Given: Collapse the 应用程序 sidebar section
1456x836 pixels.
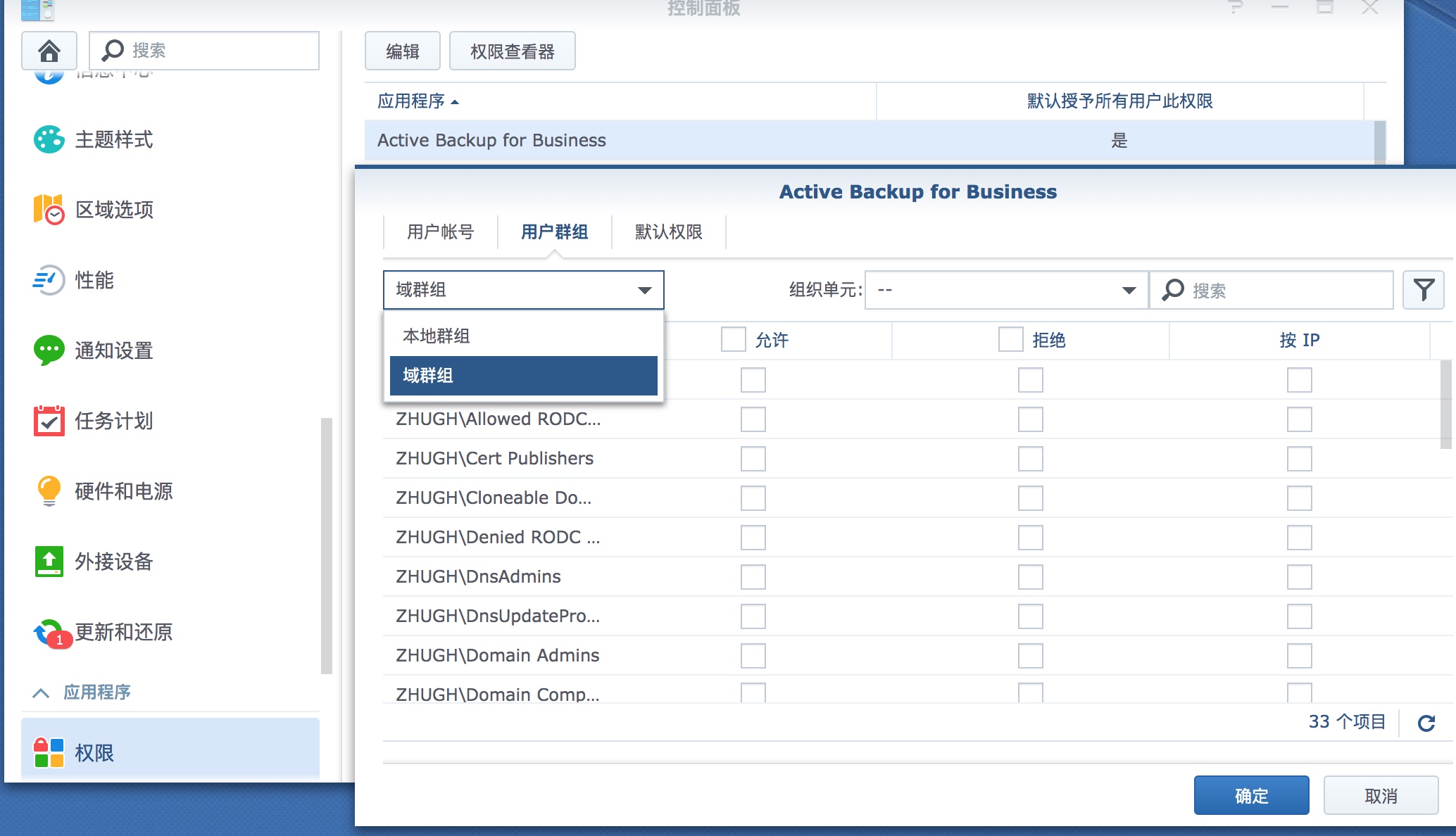Looking at the screenshot, I should [41, 692].
